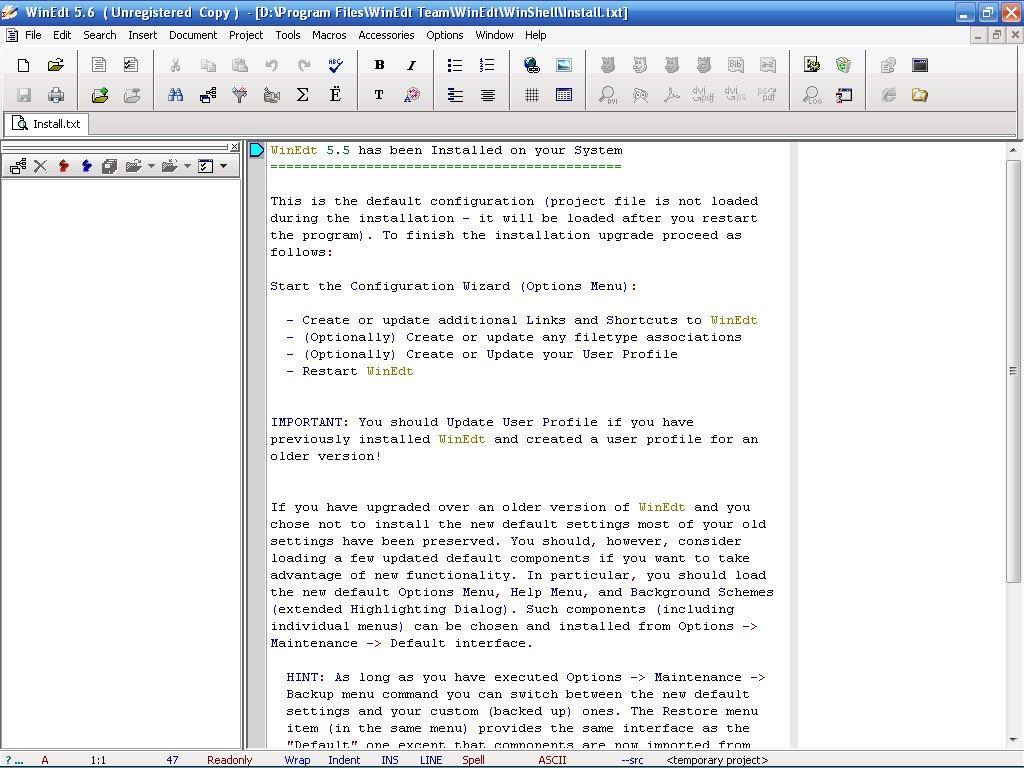The height and width of the screenshot is (768, 1024).
Task: Open the Insert menu
Action: 142,35
